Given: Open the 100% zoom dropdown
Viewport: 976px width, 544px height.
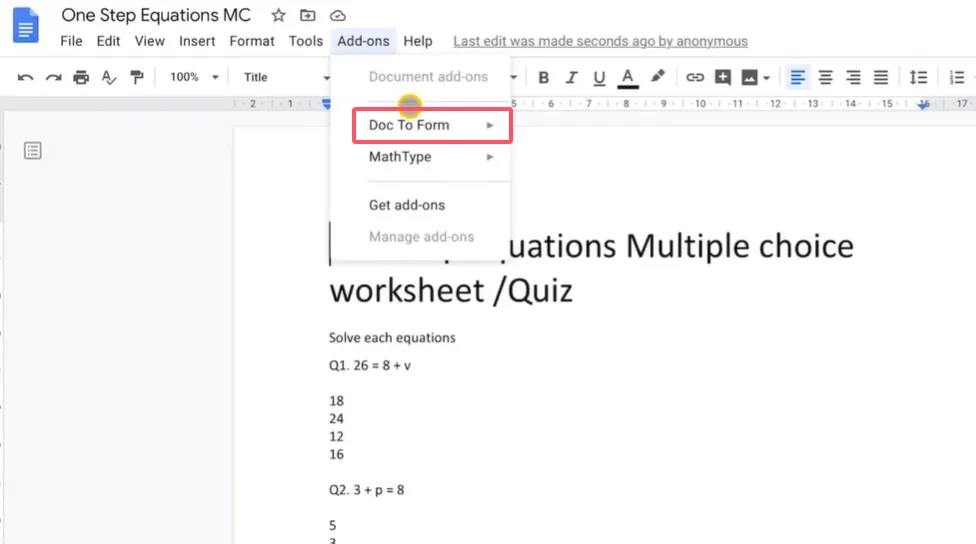Looking at the screenshot, I should pos(193,77).
